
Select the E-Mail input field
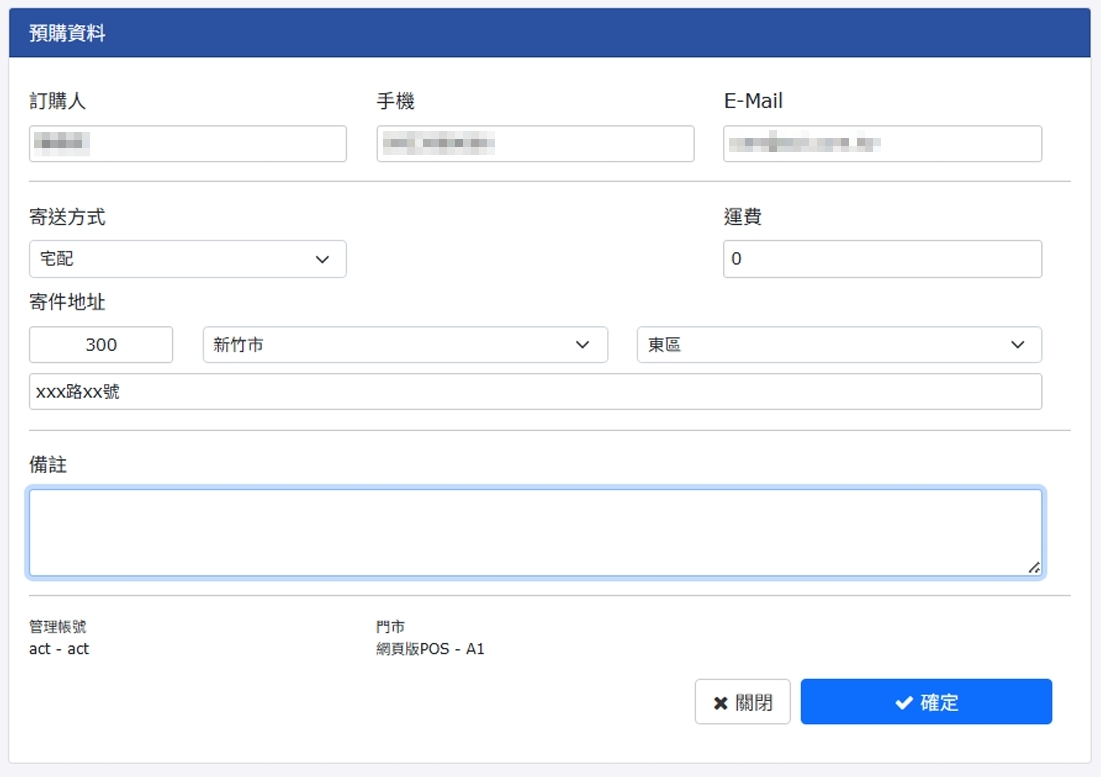882,143
